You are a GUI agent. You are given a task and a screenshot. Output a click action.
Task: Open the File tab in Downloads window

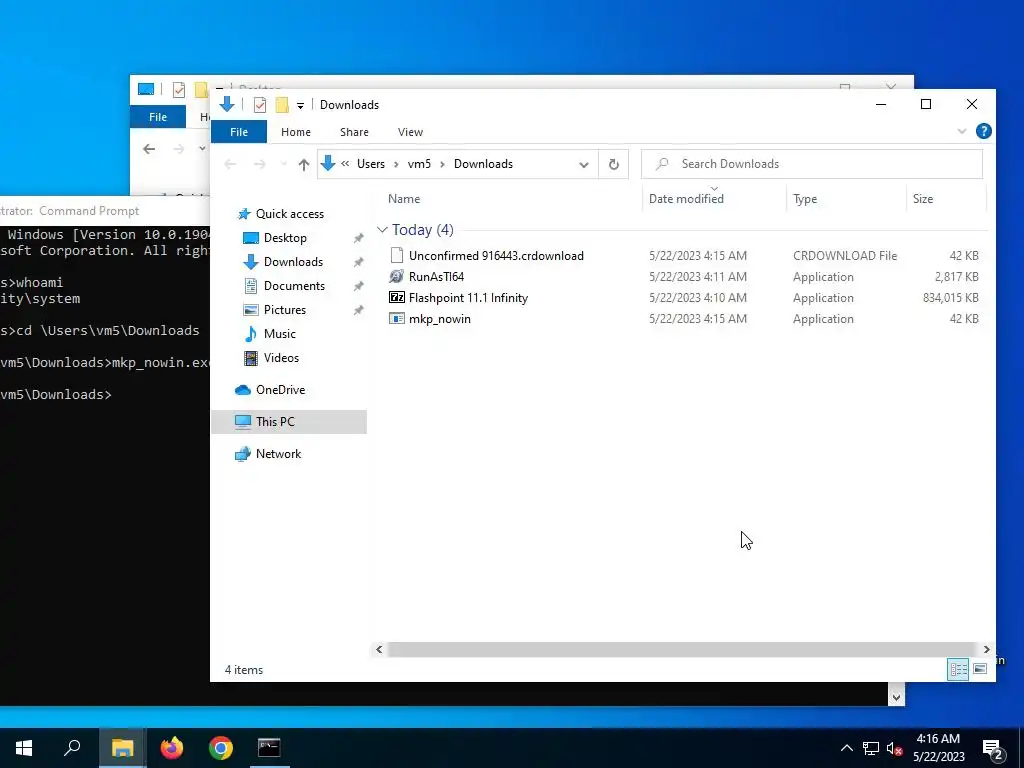(238, 132)
